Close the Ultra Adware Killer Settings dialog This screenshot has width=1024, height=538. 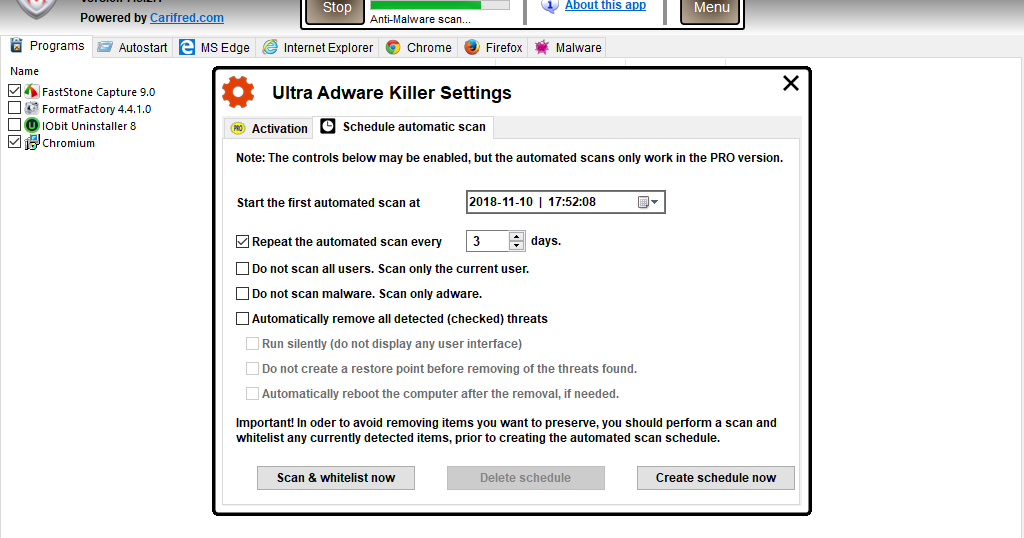point(791,83)
